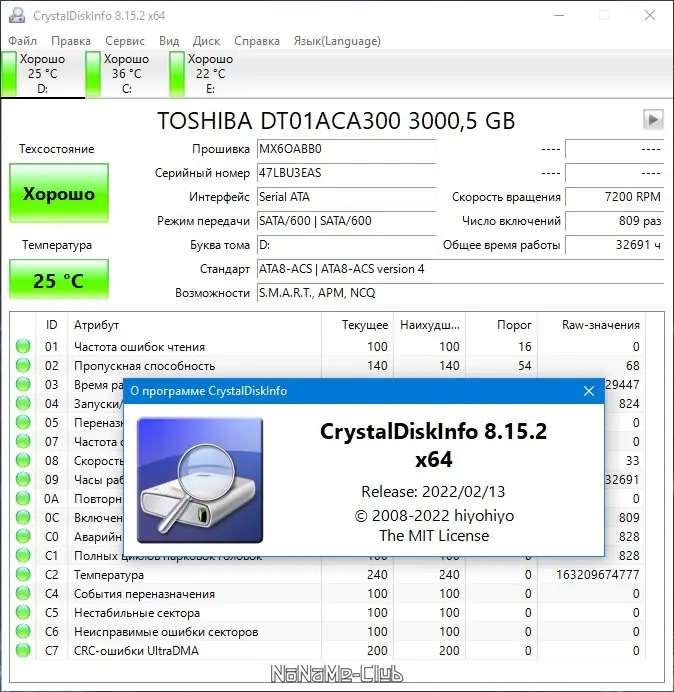Click status circle for attribute C2
The width and height of the screenshot is (674, 692).
point(23,574)
